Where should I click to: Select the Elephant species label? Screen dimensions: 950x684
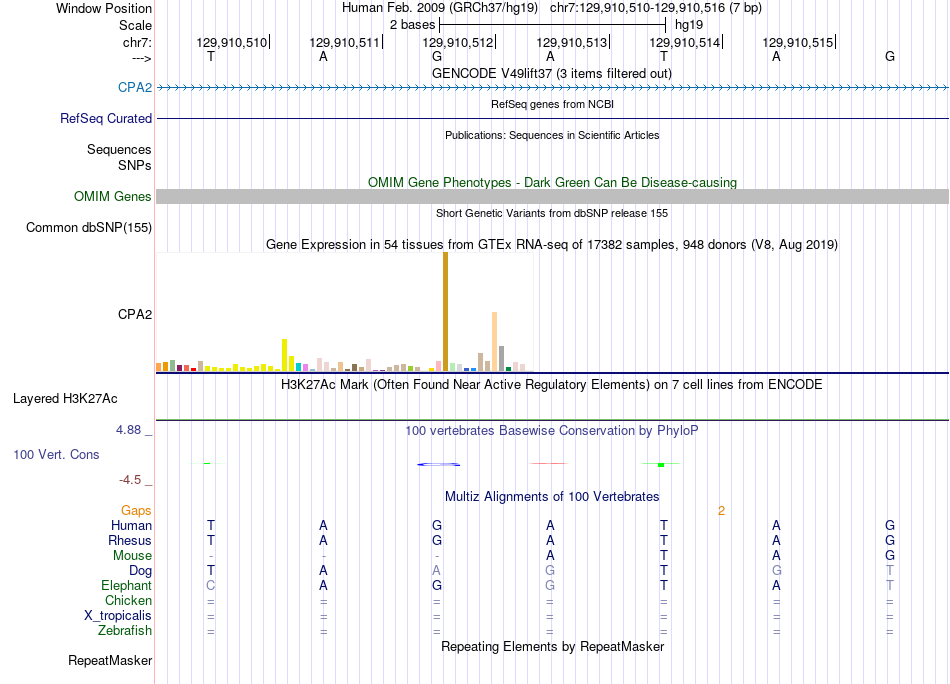click(126, 585)
